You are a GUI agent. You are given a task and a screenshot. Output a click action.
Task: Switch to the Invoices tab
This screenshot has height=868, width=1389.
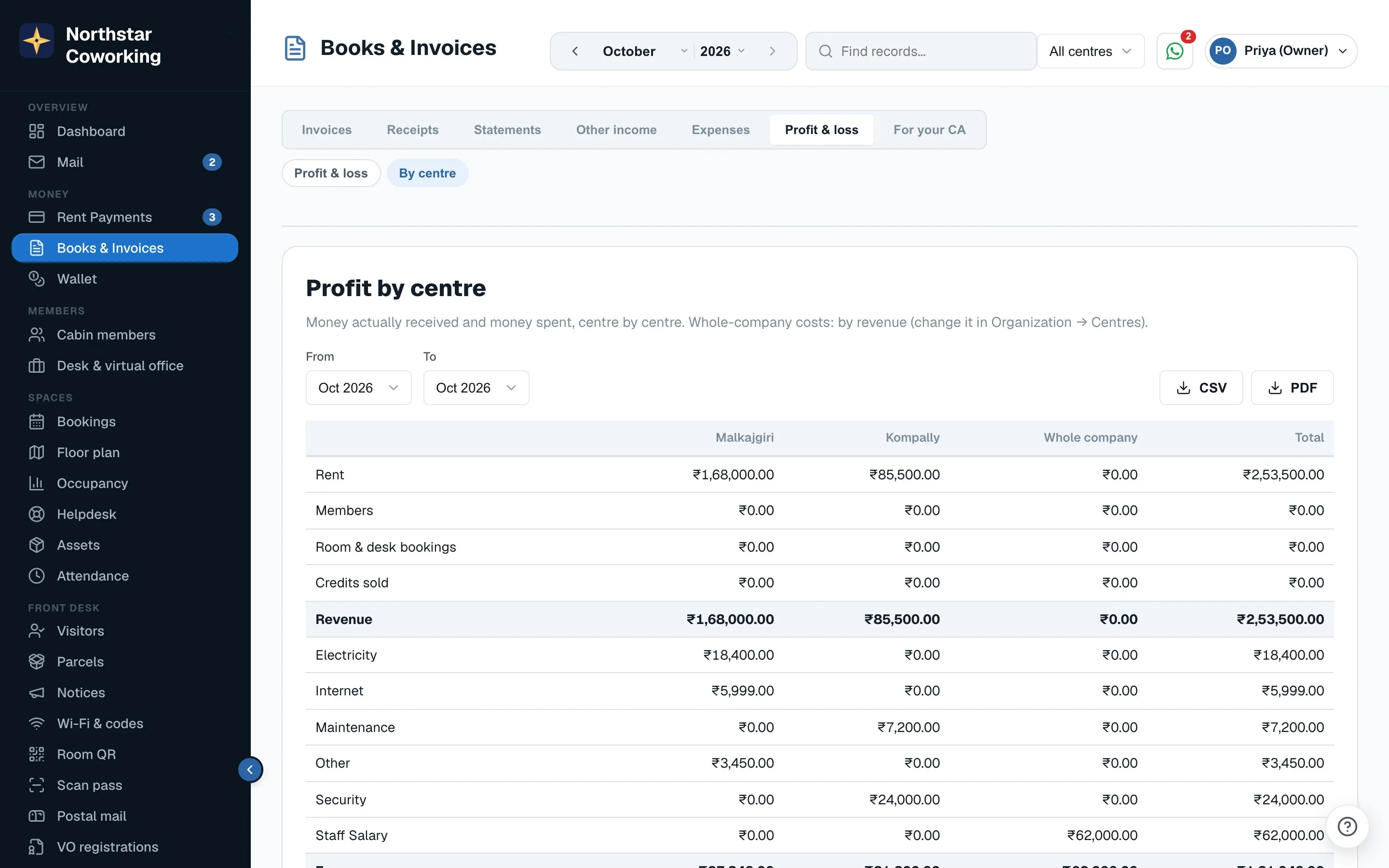tap(327, 130)
